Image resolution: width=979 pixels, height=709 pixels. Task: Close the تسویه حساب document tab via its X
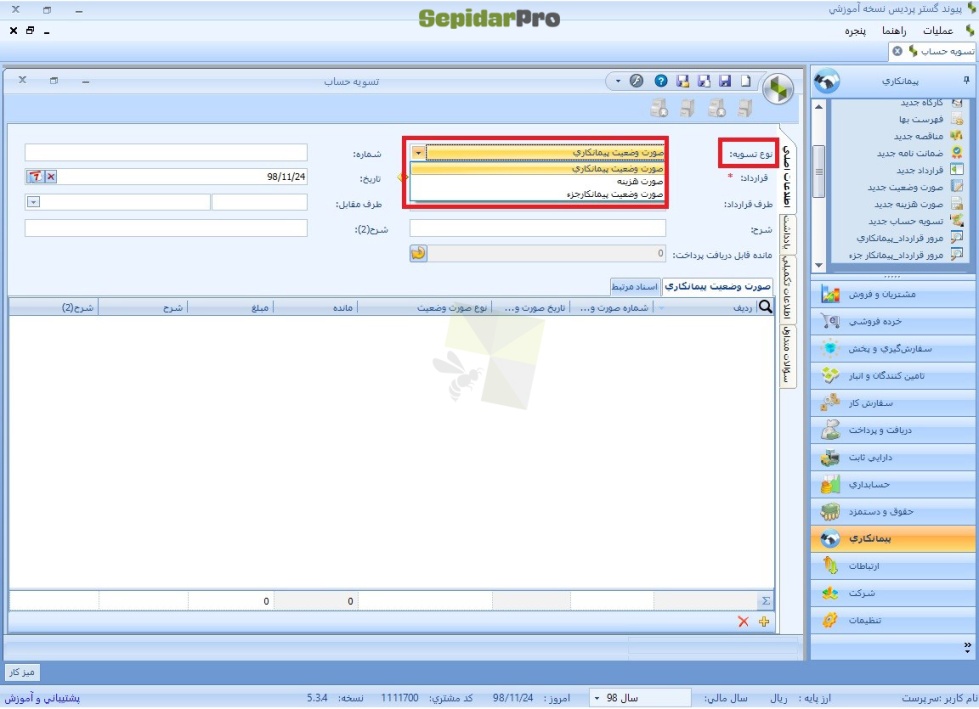click(x=897, y=51)
